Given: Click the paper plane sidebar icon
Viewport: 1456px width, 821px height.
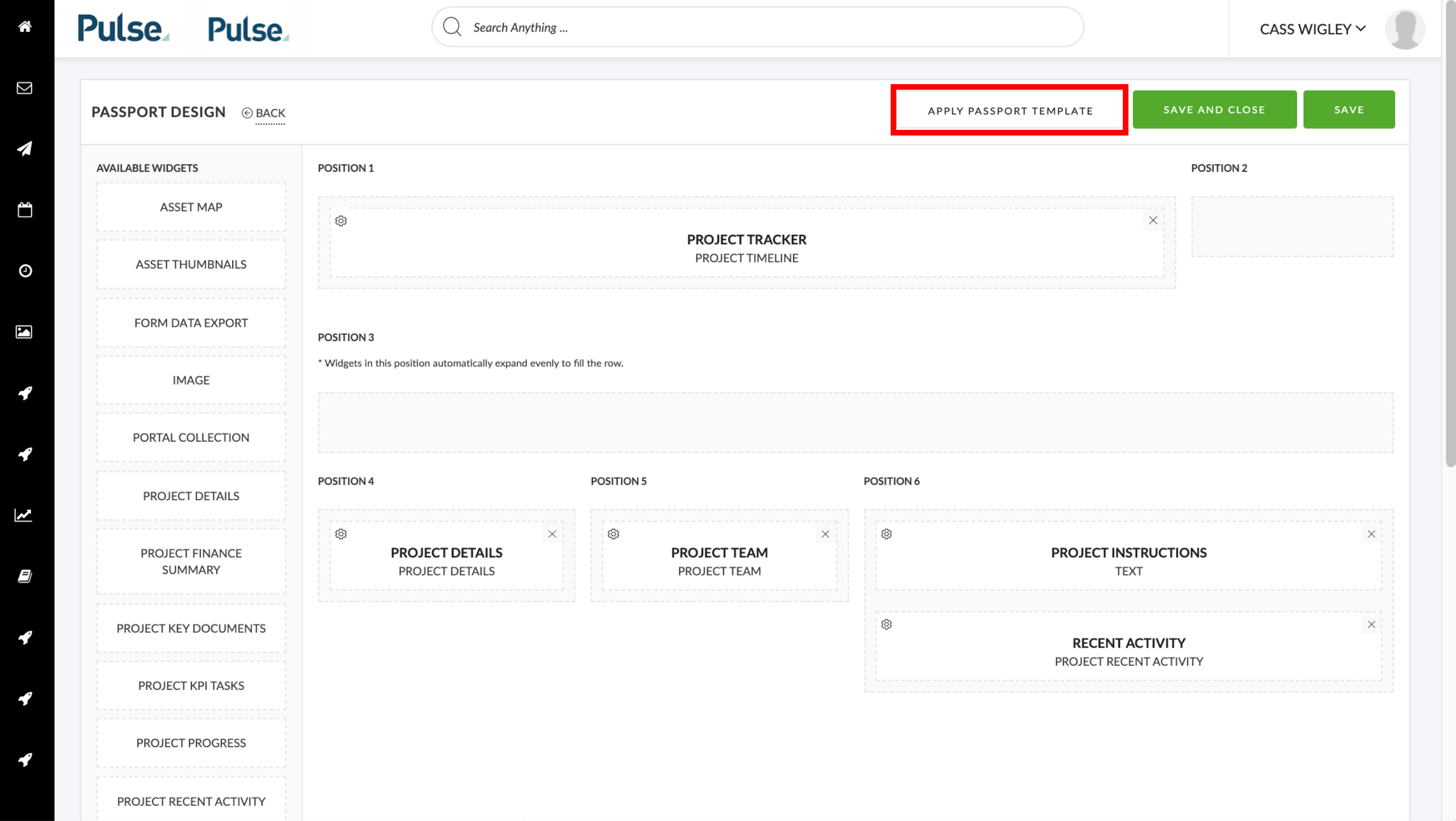Looking at the screenshot, I should [24, 149].
